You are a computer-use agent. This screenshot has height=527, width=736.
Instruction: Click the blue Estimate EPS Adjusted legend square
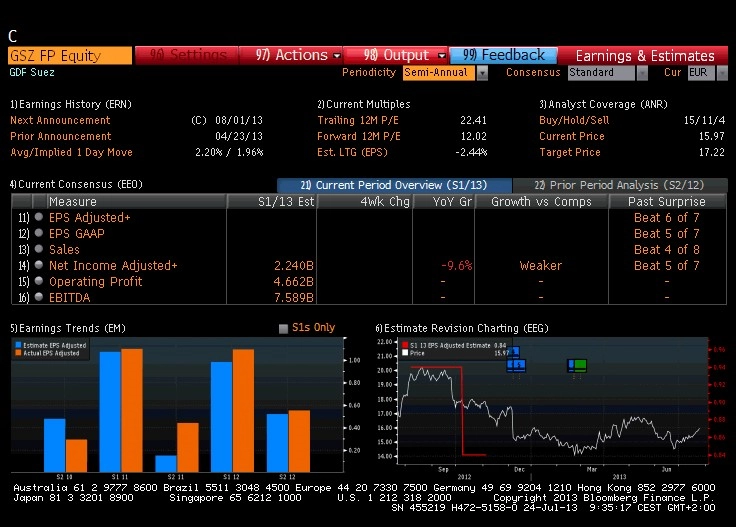18,345
